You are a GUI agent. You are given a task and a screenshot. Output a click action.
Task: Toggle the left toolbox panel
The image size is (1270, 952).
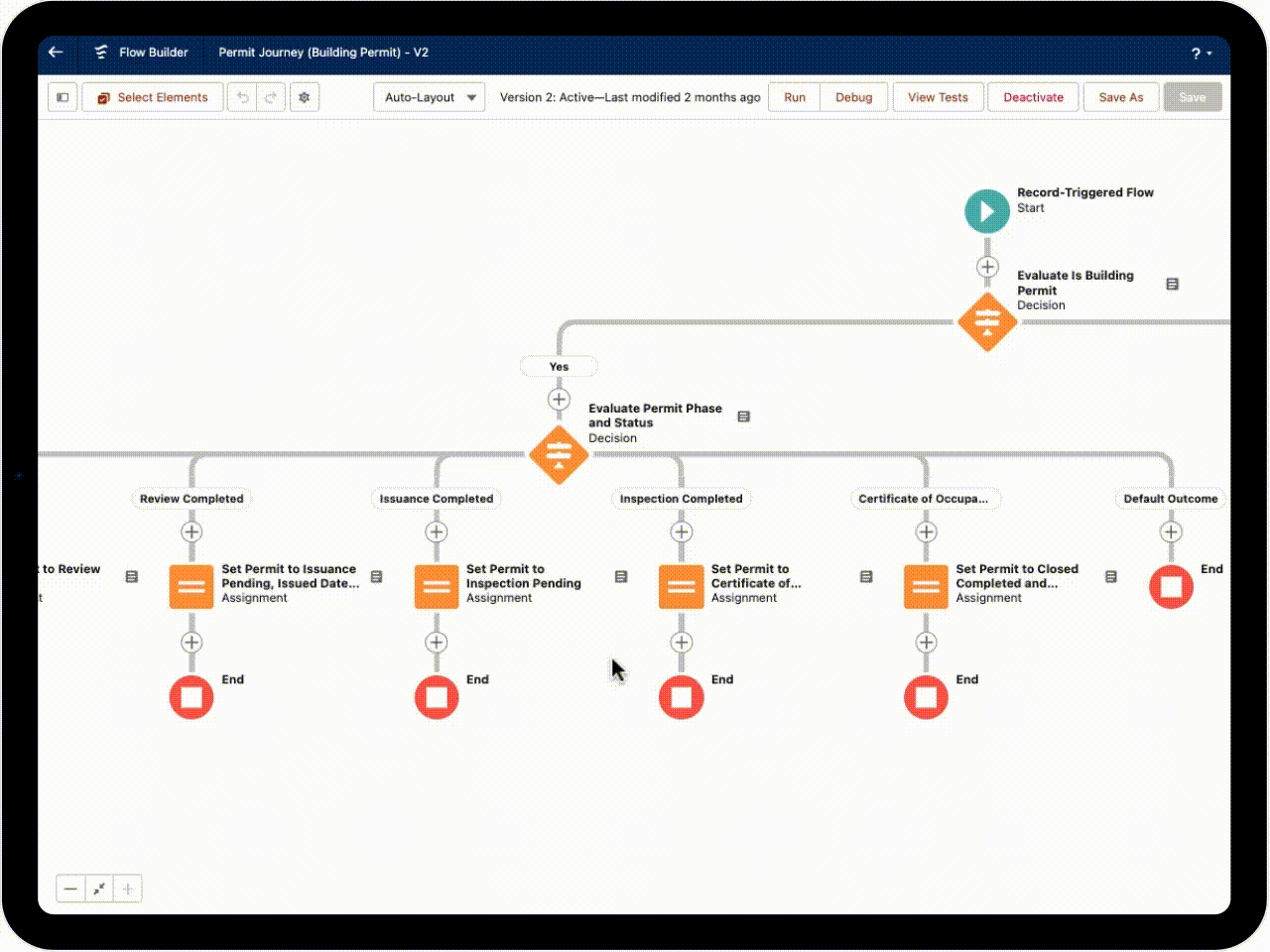63,97
